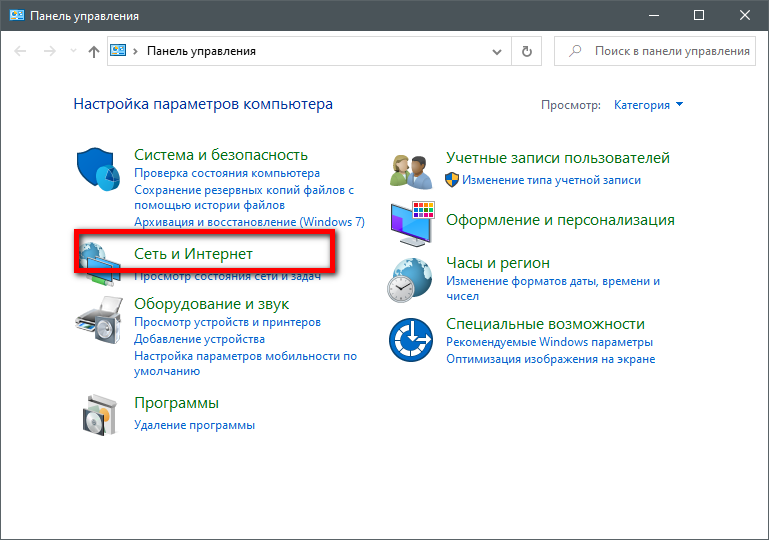Image resolution: width=769 pixels, height=540 pixels.
Task: Click the Programs disc box icon
Action: pos(100,415)
